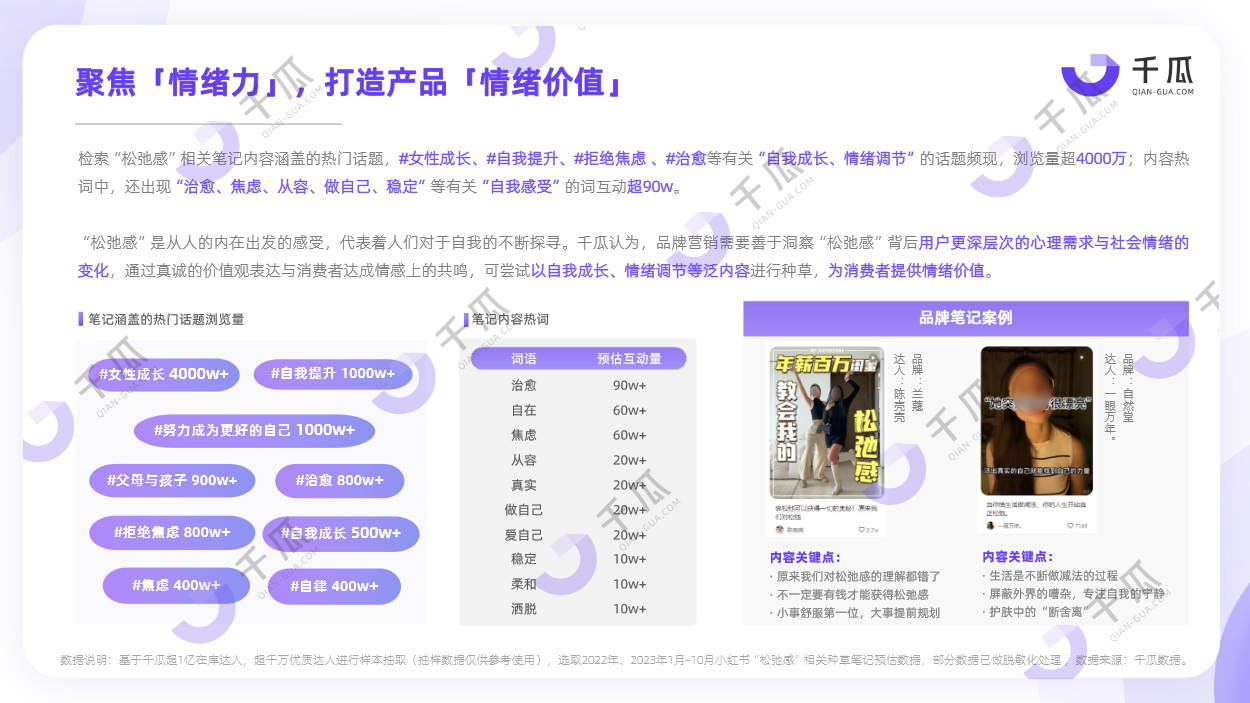Select the 20w+ value in the 爱自己 row
Viewport: 1250px width, 703px height.
pyautogui.click(x=629, y=535)
